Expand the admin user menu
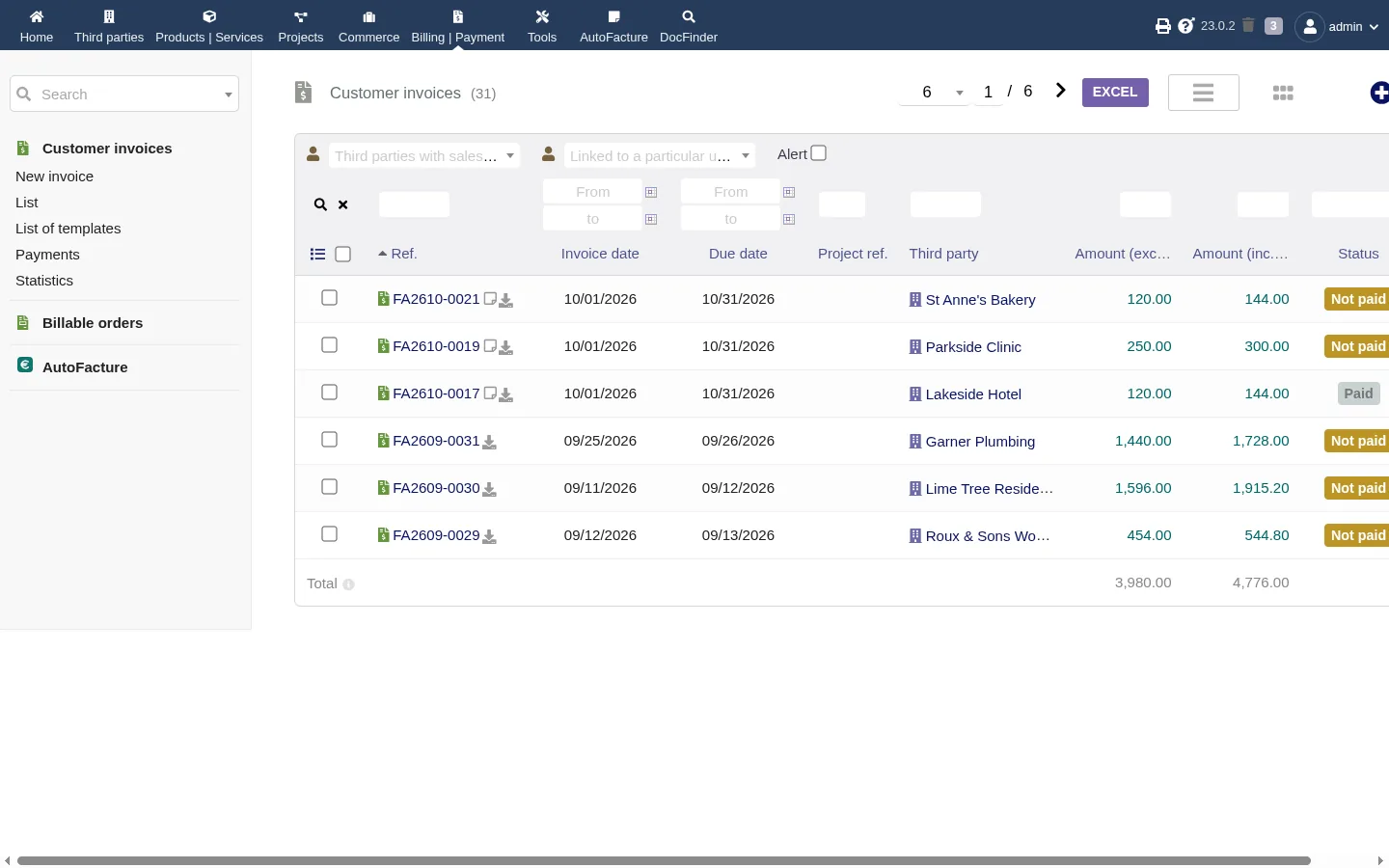 point(1353,26)
